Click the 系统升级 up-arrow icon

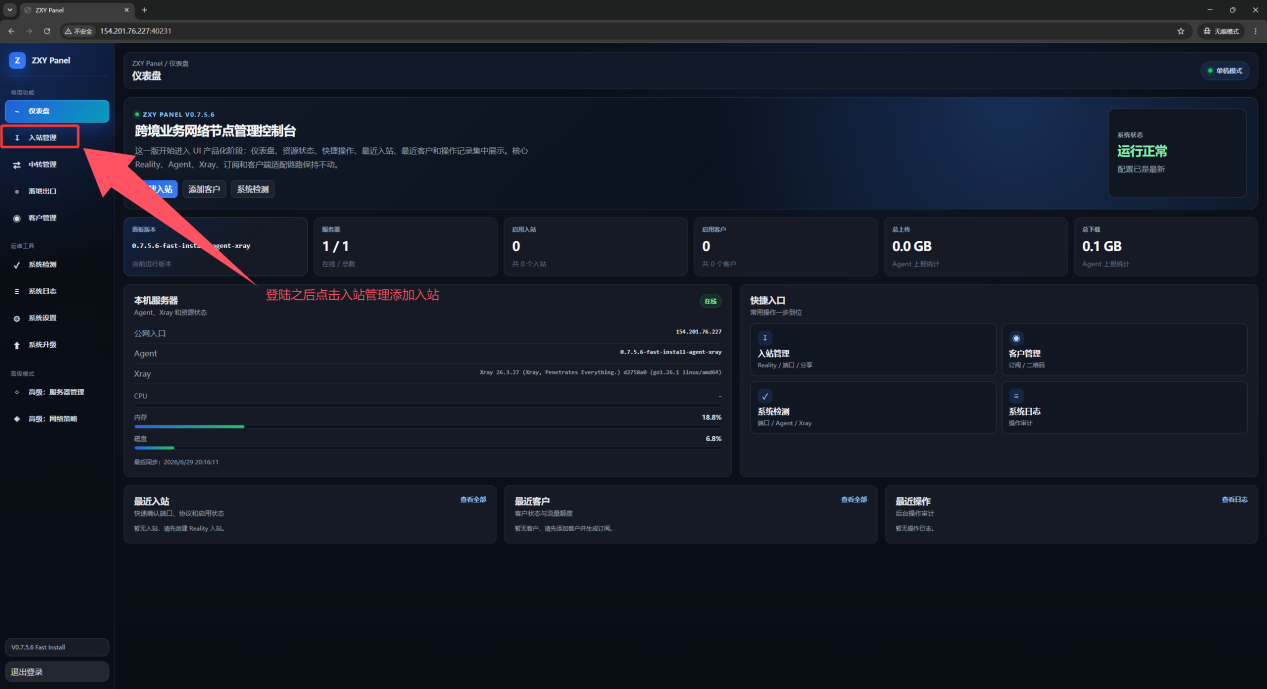(x=17, y=345)
